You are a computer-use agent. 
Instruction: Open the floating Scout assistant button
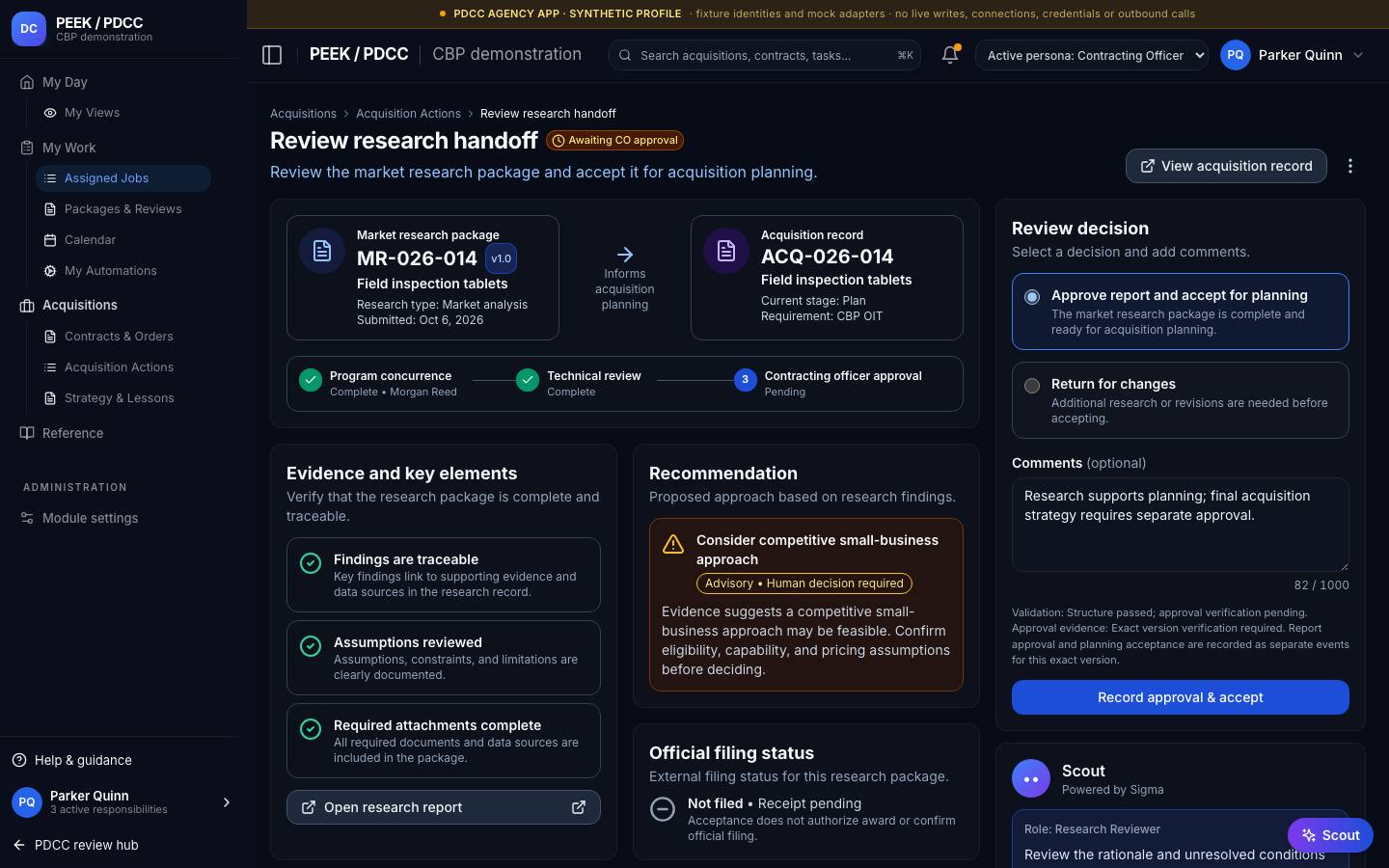click(x=1330, y=835)
